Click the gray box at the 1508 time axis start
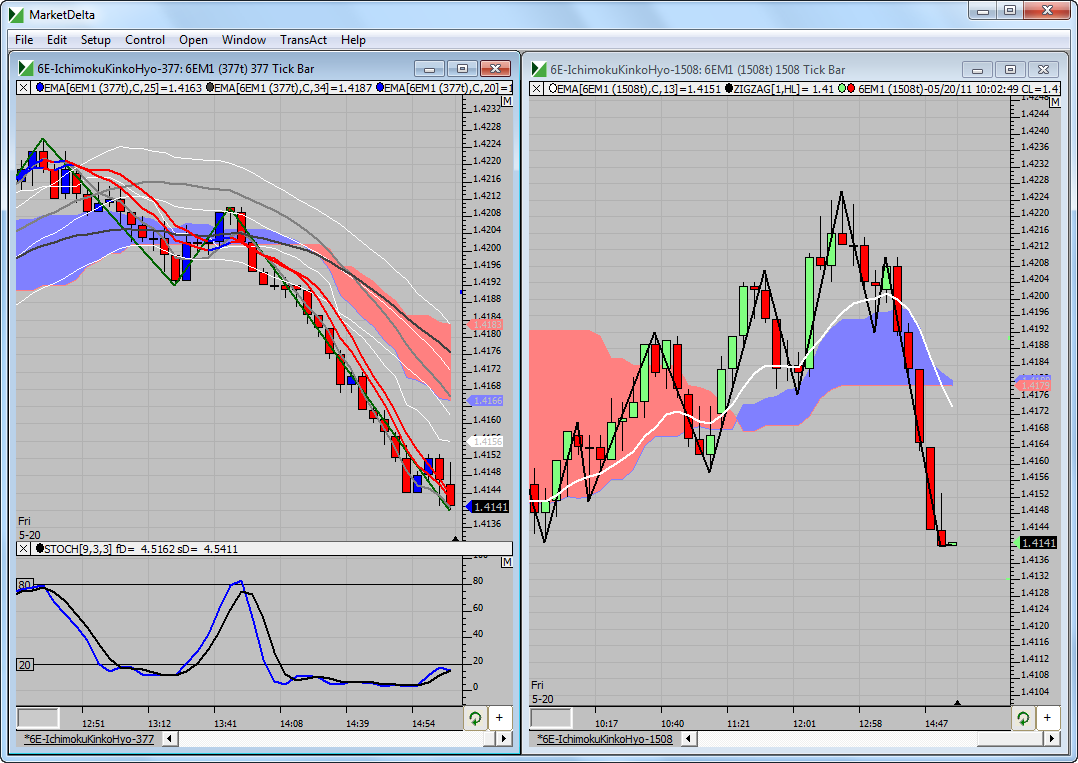This screenshot has height=763, width=1078. point(551,718)
